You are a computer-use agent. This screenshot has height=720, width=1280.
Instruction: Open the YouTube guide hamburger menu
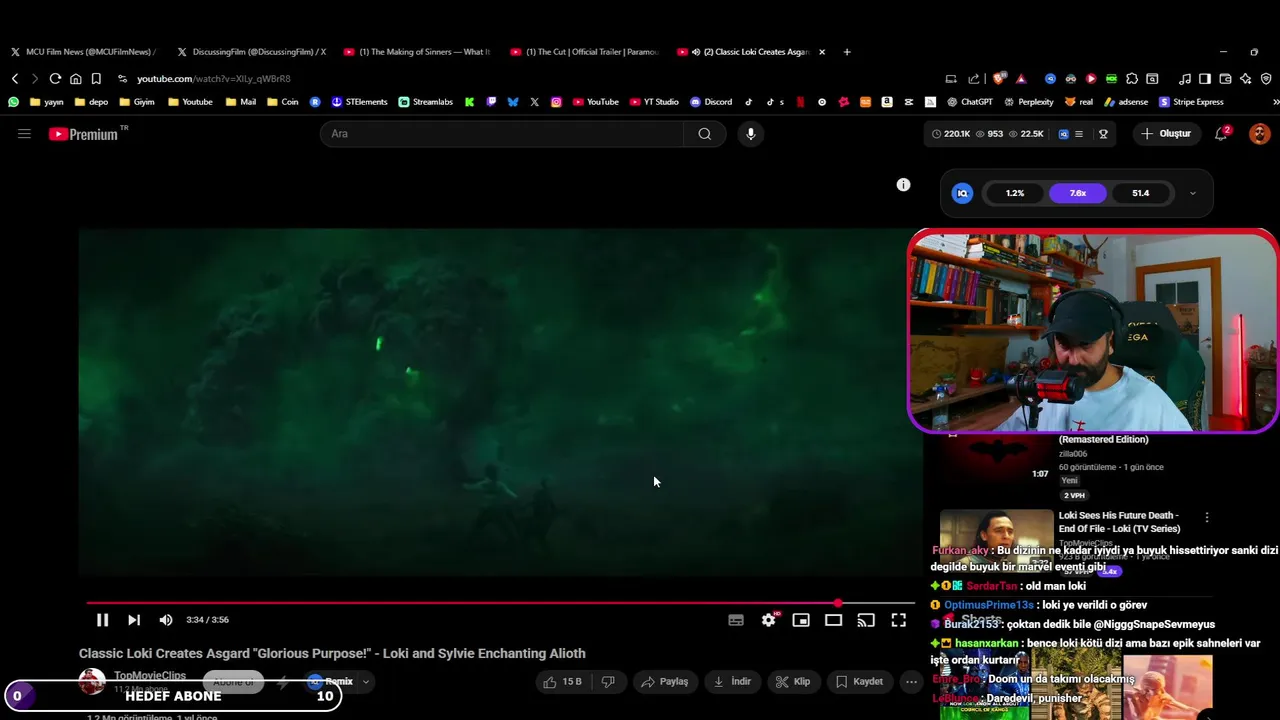coord(24,133)
